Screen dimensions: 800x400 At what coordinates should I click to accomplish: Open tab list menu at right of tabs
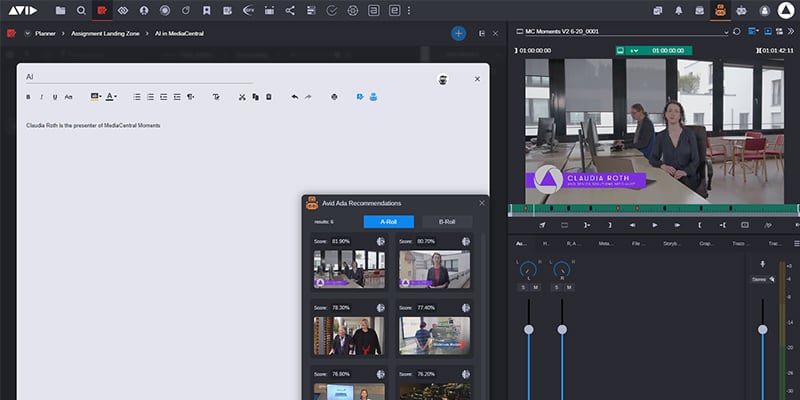coord(796,244)
